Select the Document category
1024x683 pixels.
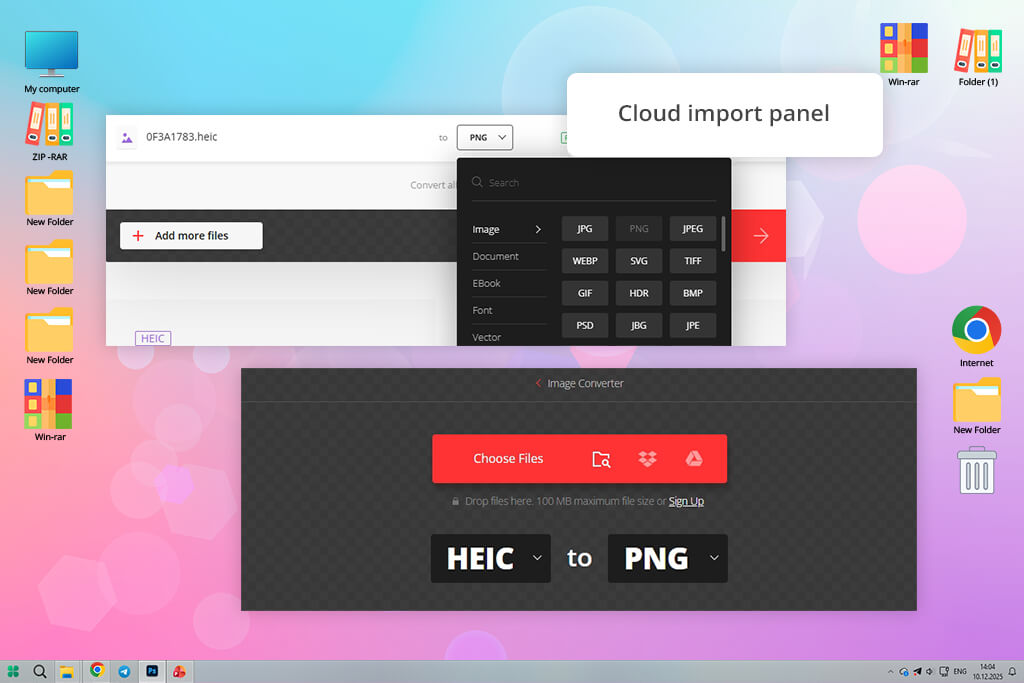tap(496, 256)
